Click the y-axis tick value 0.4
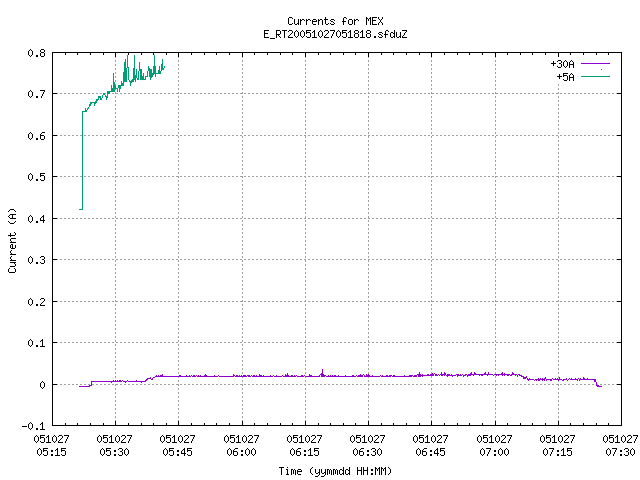Screen dimensions: 640x480 click(36, 219)
